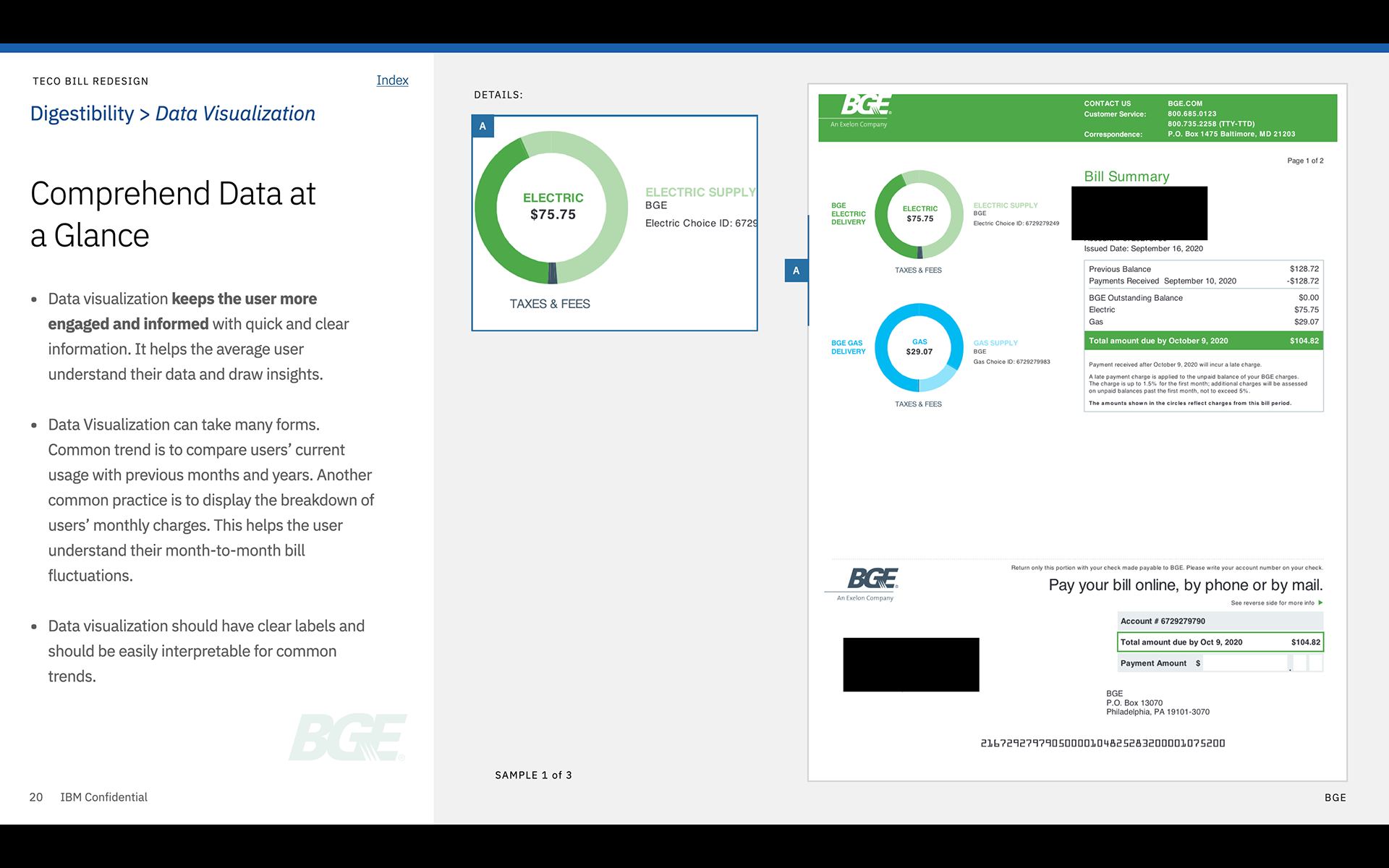Click the A marker on the detail box
Viewport: 1389px width, 868px height.
(x=483, y=126)
